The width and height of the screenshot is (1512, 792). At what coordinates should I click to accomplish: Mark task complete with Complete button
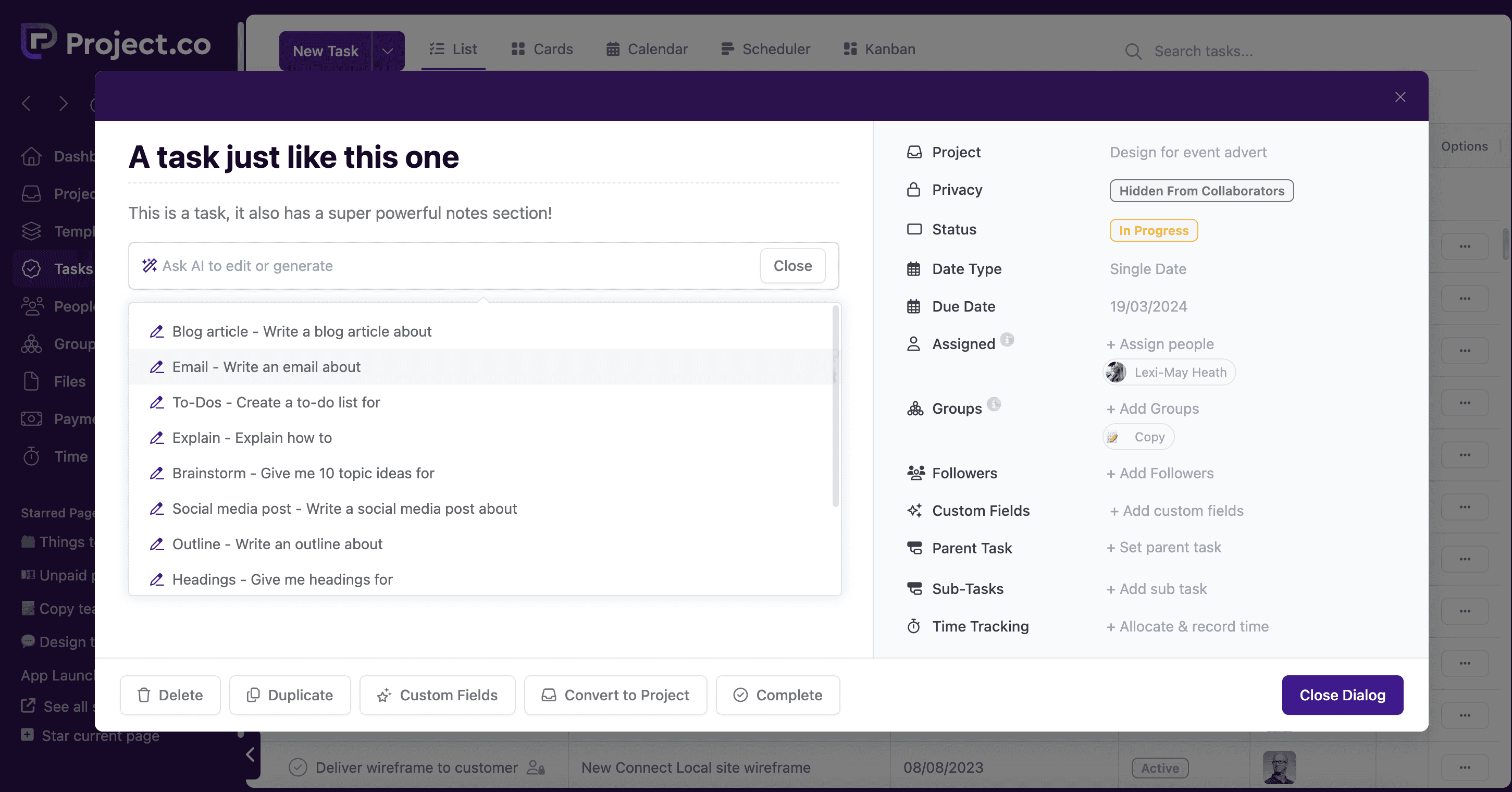pyautogui.click(x=777, y=695)
